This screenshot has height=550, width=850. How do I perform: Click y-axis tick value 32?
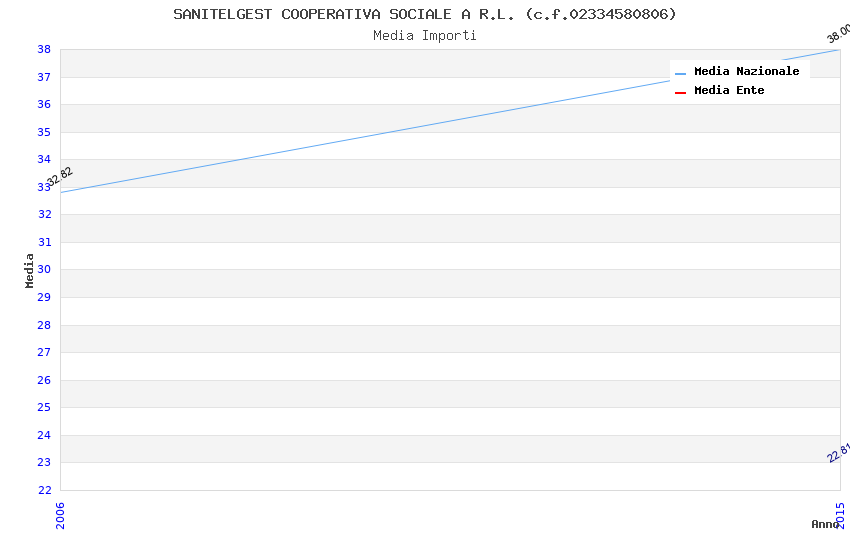click(44, 214)
